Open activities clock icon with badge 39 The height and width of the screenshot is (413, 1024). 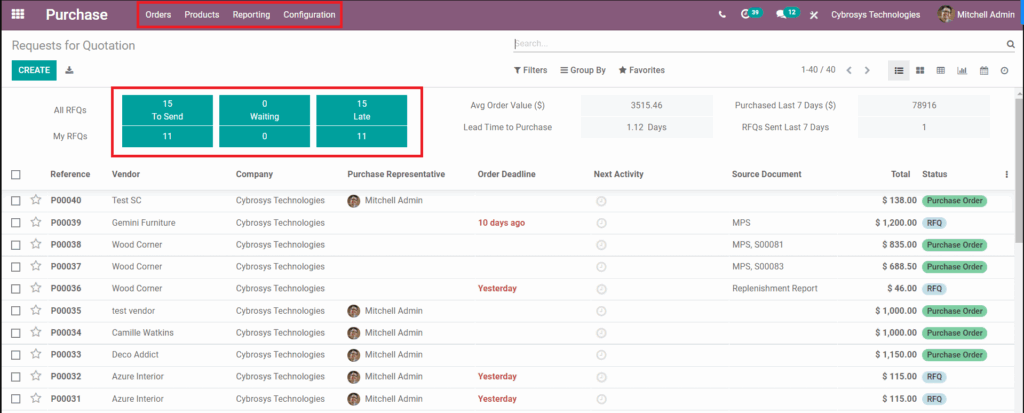(x=750, y=14)
